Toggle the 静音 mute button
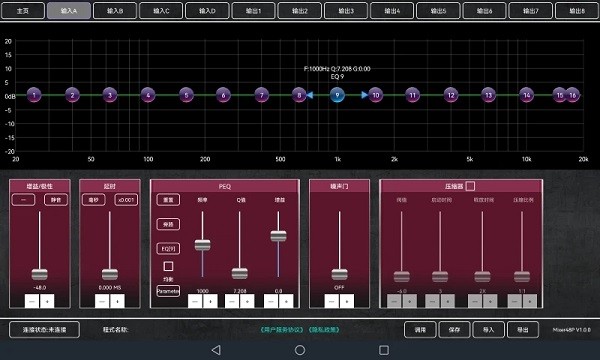 (x=56, y=200)
